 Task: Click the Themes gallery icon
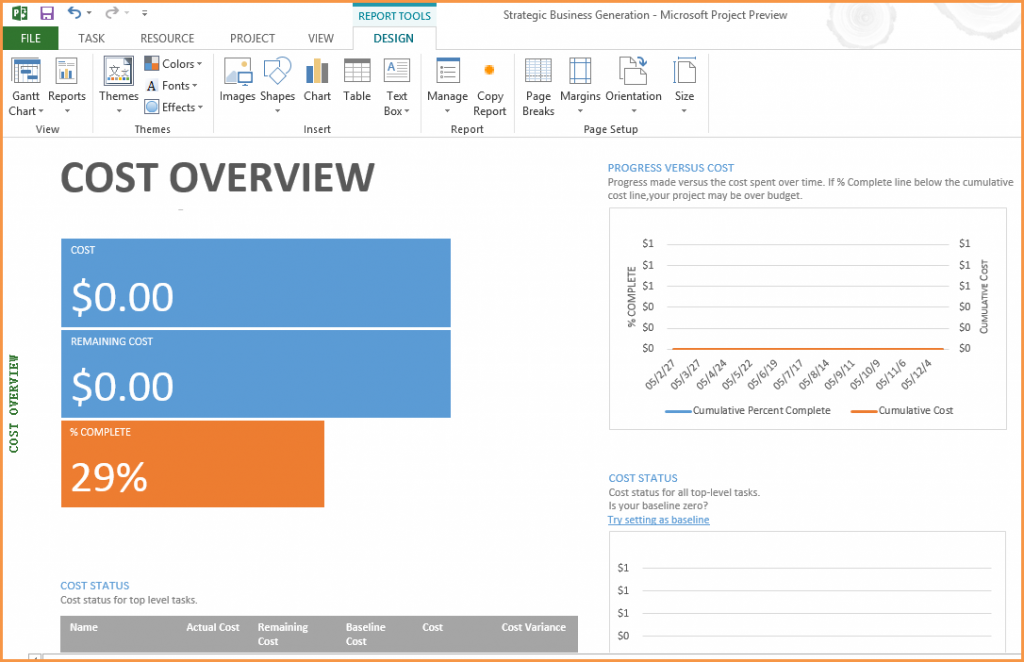click(x=119, y=71)
